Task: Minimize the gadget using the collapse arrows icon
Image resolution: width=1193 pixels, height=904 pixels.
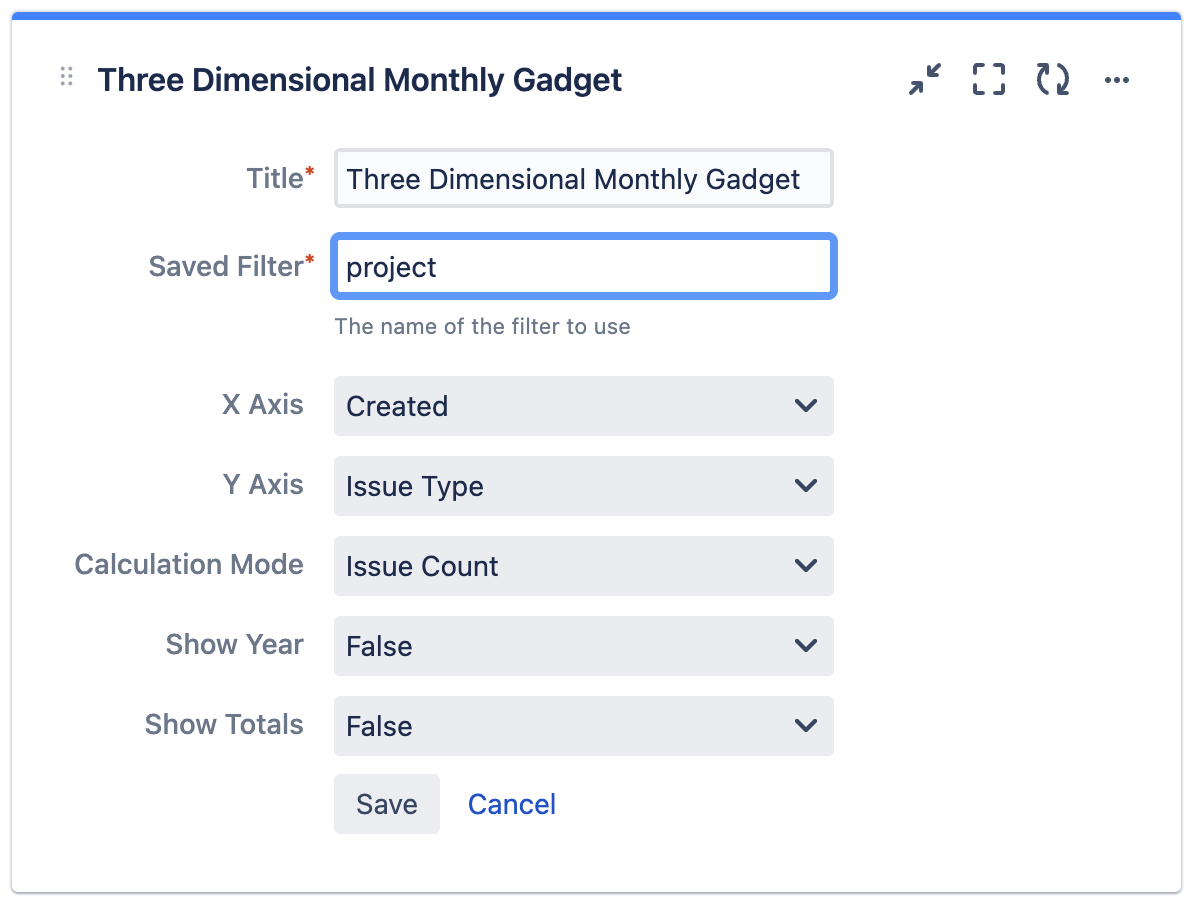Action: point(925,79)
